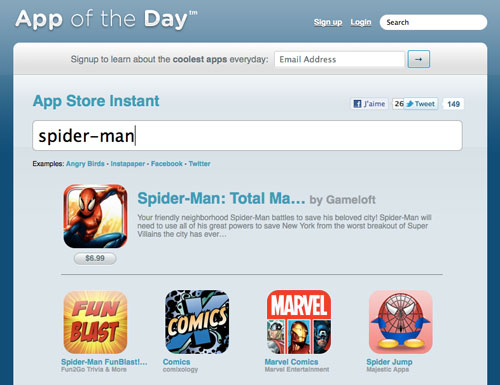Submit the email with the arrow button
Image resolution: width=500 pixels, height=385 pixels.
(x=419, y=59)
